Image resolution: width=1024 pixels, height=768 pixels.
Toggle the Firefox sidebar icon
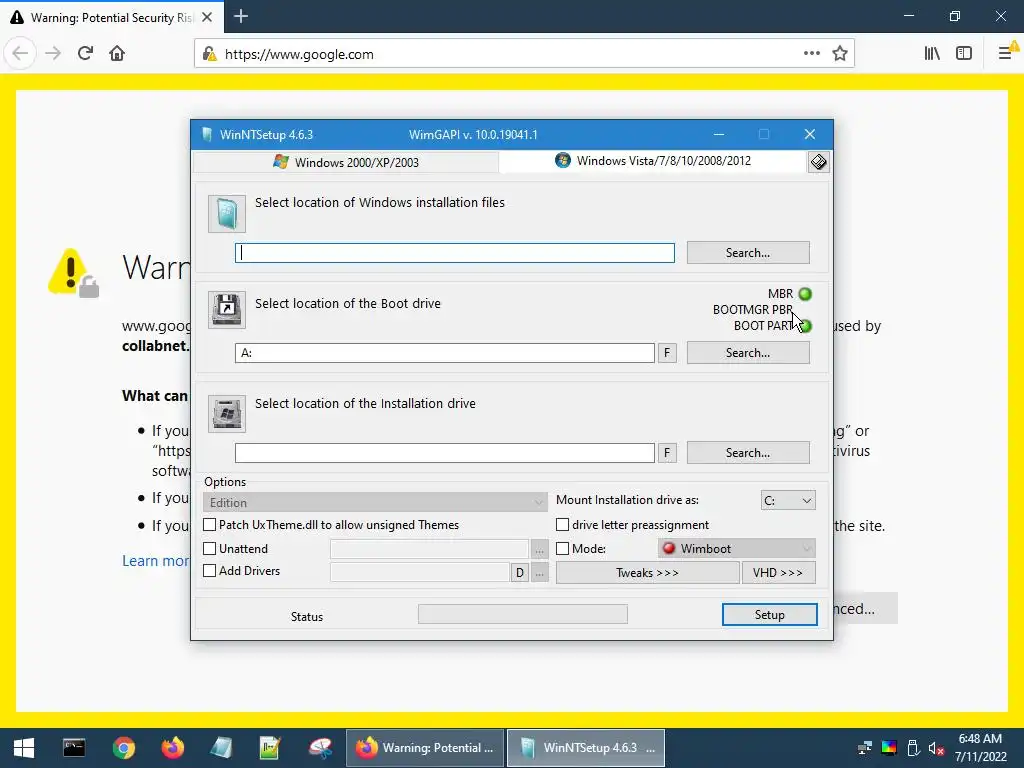tap(964, 53)
